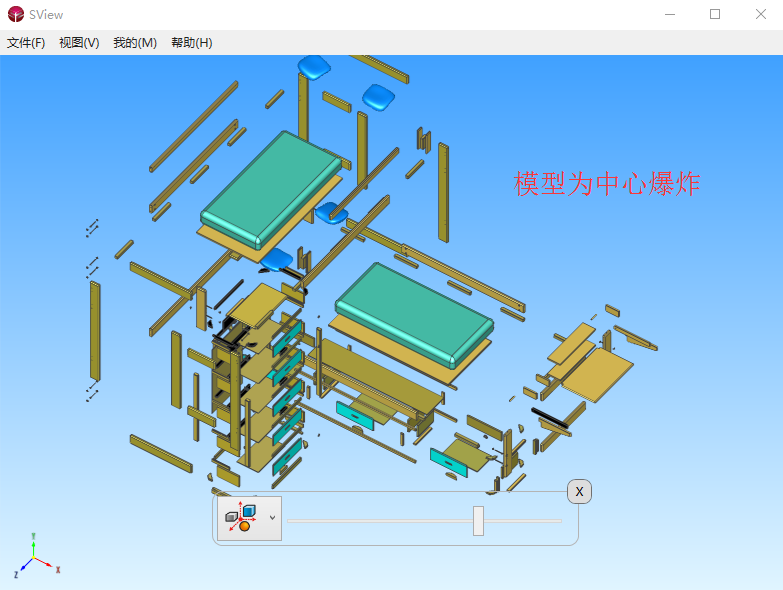The width and height of the screenshot is (783, 590).
Task: Click the SView application logo icon
Action: tap(16, 14)
